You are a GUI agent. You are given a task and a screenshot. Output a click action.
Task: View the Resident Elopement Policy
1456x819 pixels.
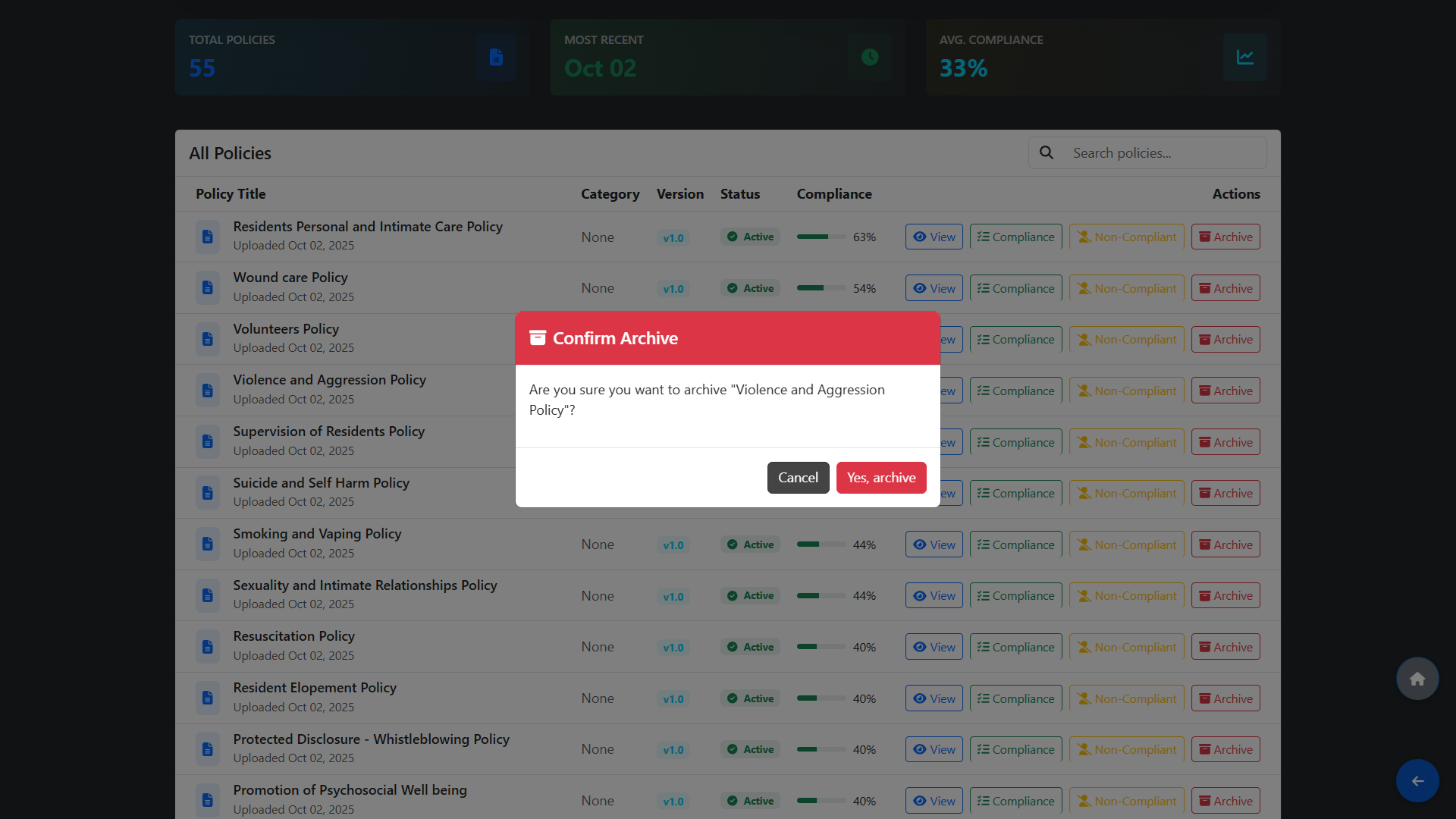(x=934, y=698)
